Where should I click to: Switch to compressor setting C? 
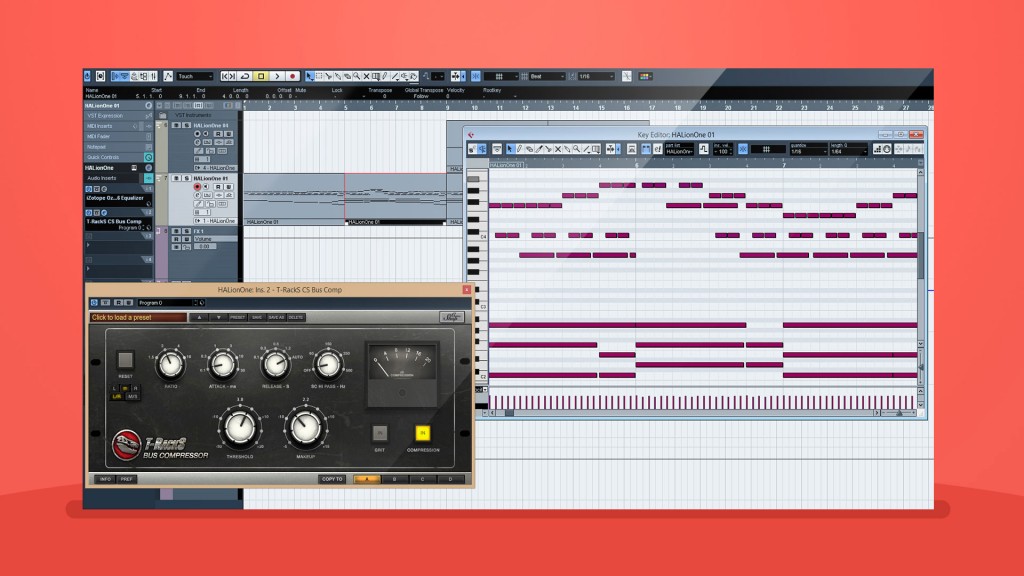(x=423, y=479)
